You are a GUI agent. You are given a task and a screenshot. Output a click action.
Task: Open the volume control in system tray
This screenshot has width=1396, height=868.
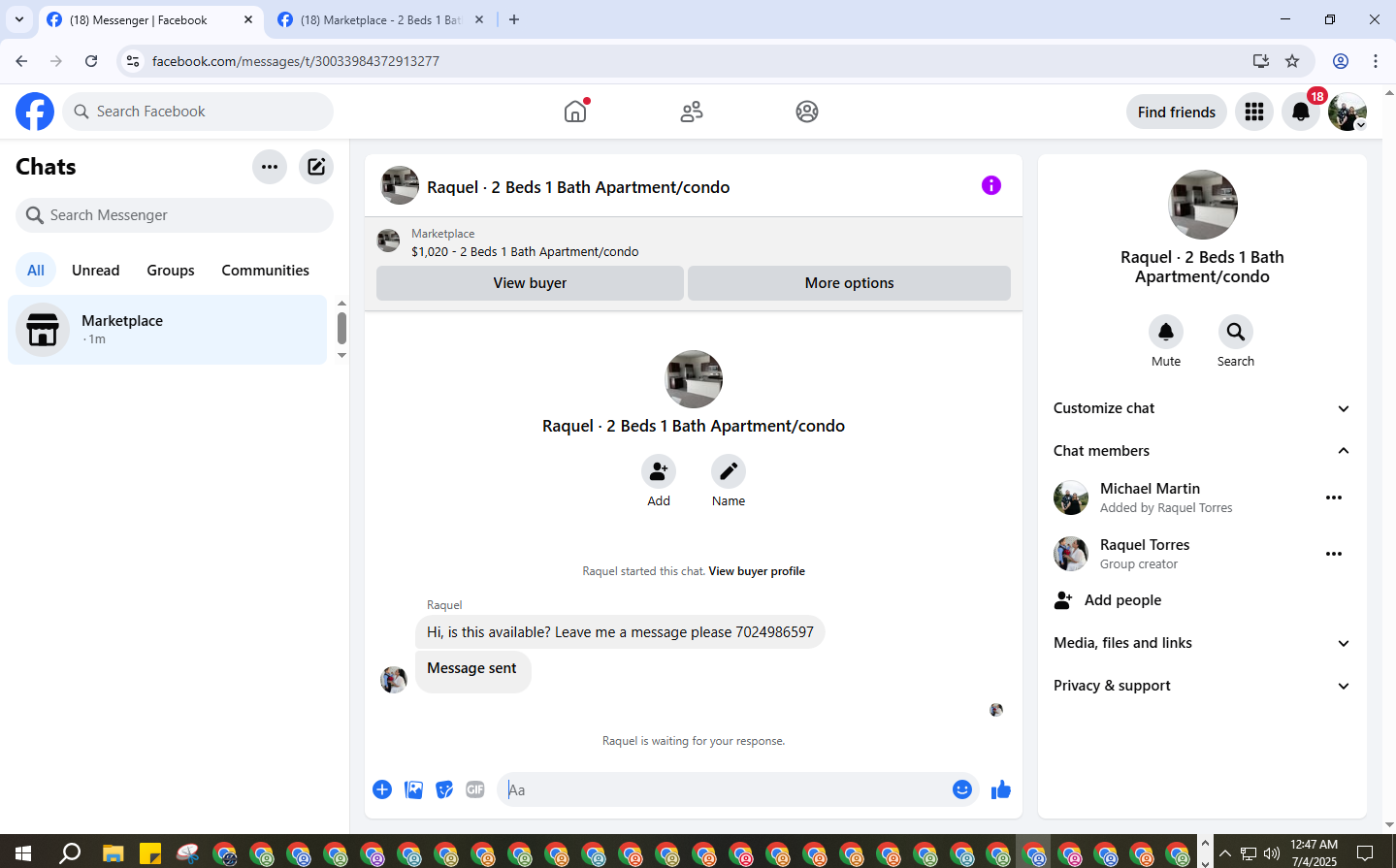coord(1272,853)
